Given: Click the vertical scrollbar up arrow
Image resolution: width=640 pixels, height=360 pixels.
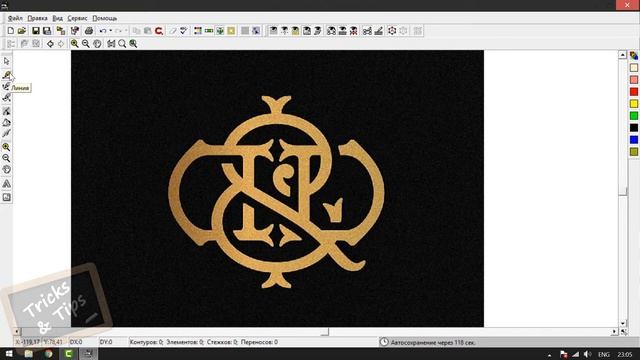Looking at the screenshot, I should point(622,55).
